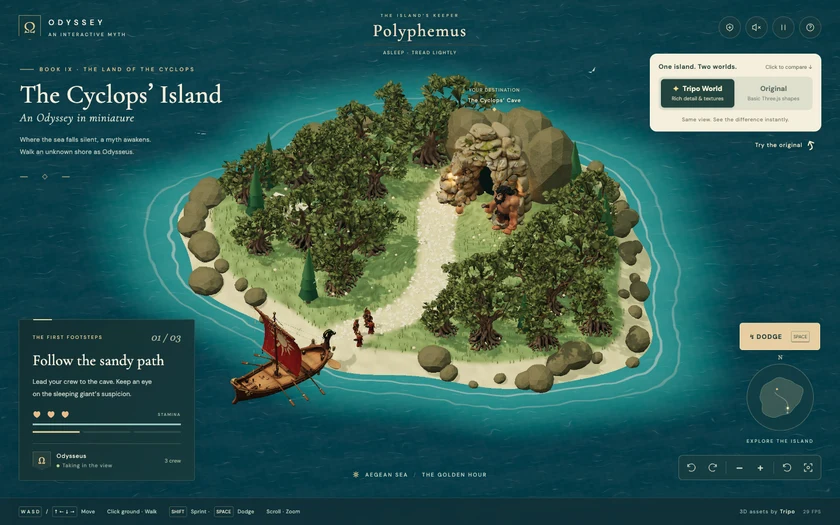The width and height of the screenshot is (840, 525).
Task: Click the 'Follow the sandy path' heading
Action: point(98,361)
